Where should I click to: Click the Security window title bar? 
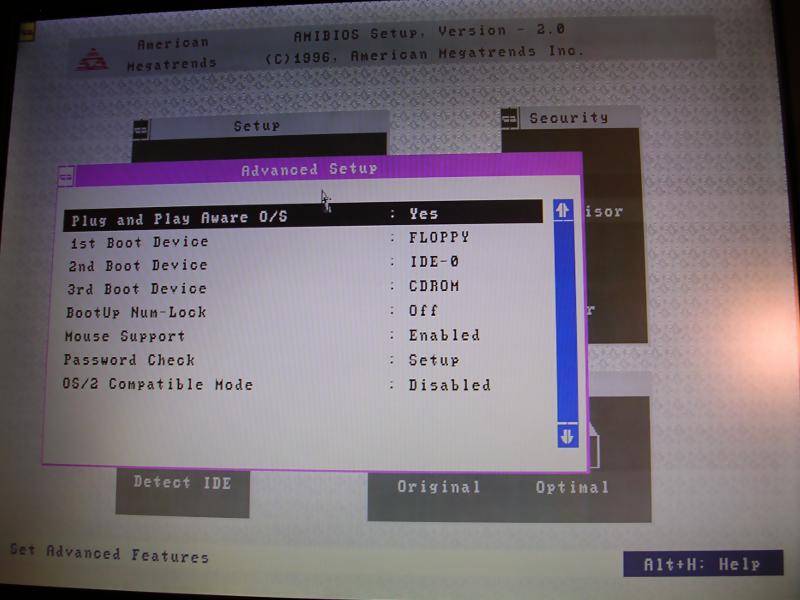pos(579,118)
